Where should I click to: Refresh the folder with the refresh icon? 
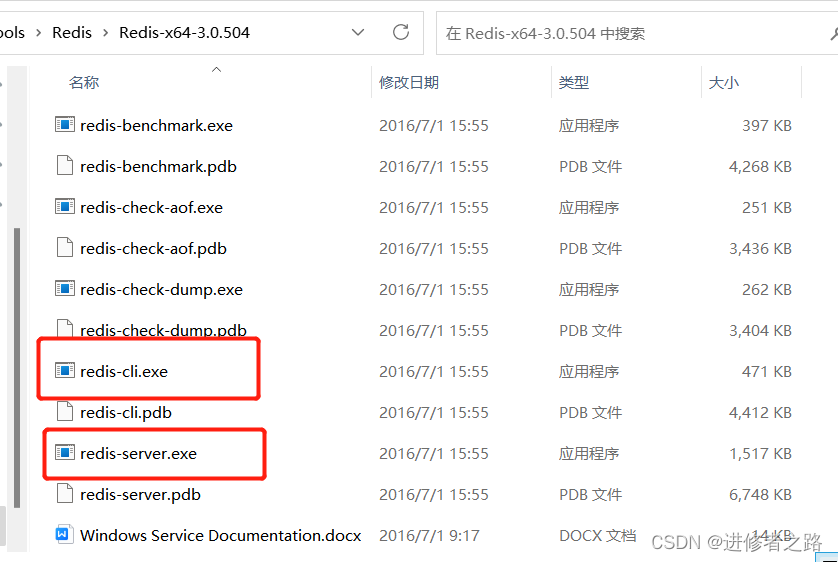click(x=401, y=33)
